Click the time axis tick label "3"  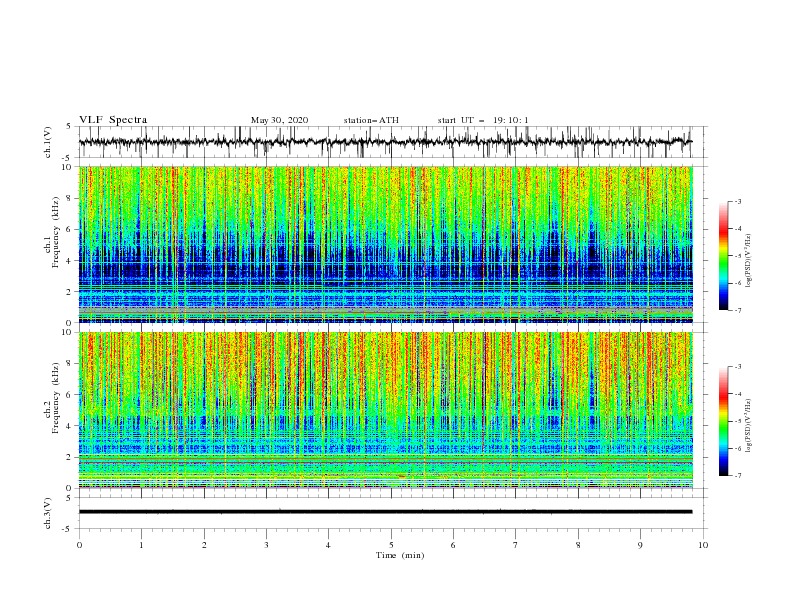point(266,545)
